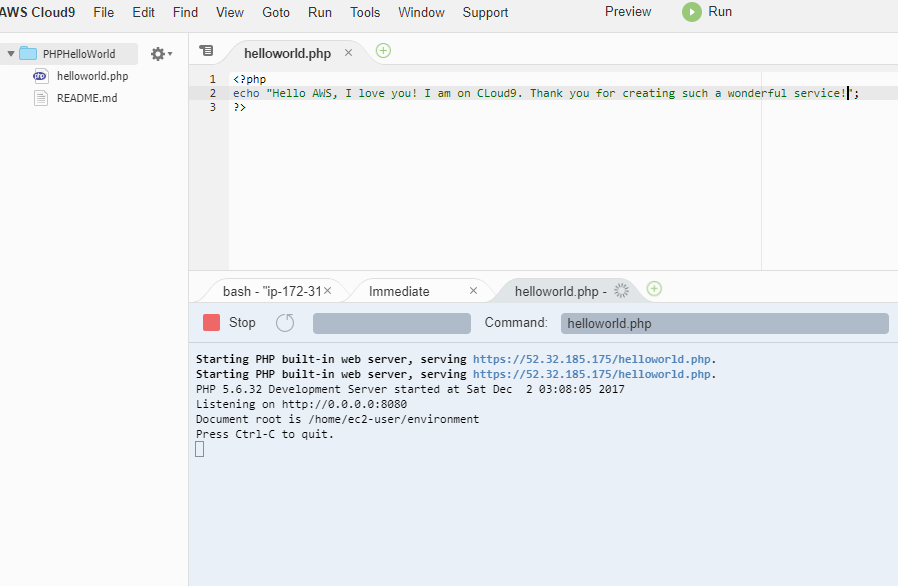898x586 pixels.
Task: Click the loading spinner on the runner tab
Action: (621, 290)
